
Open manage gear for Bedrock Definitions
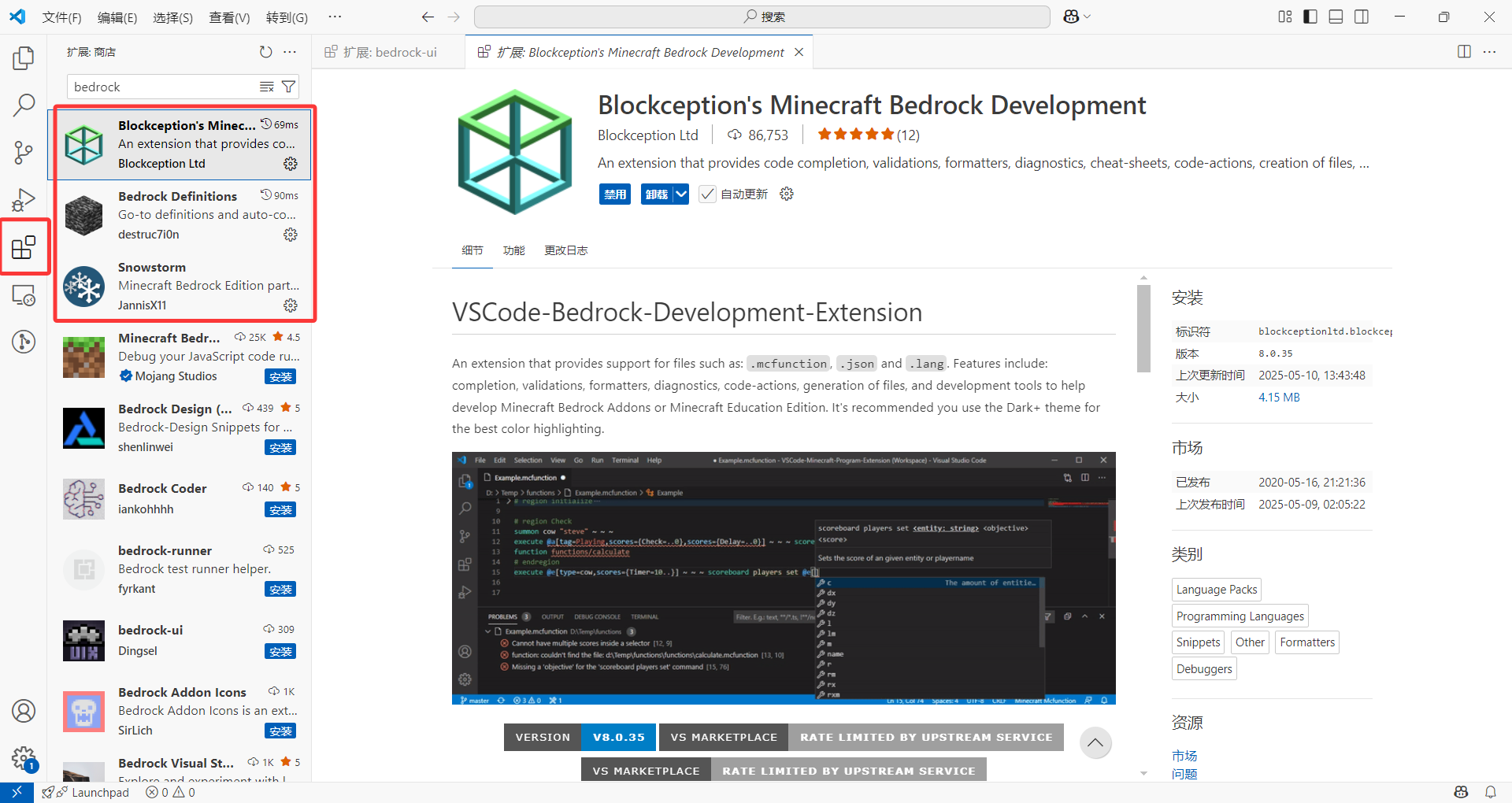[x=291, y=235]
